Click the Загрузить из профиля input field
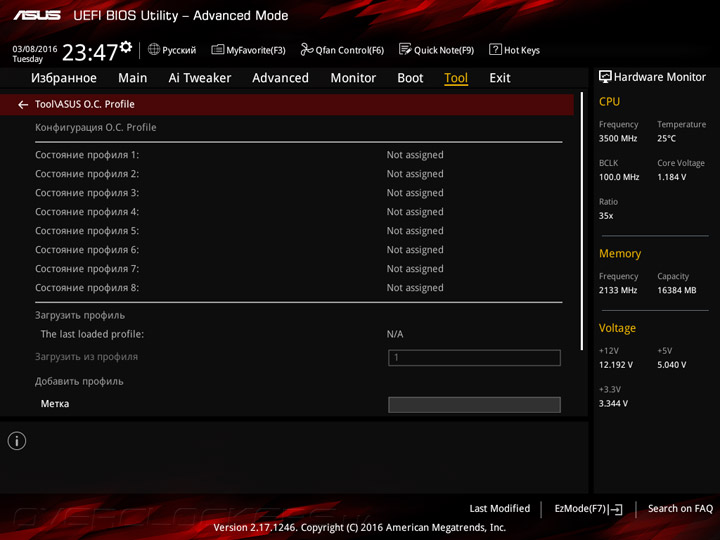Screen dimensions: 720x540 pyautogui.click(x=474, y=358)
